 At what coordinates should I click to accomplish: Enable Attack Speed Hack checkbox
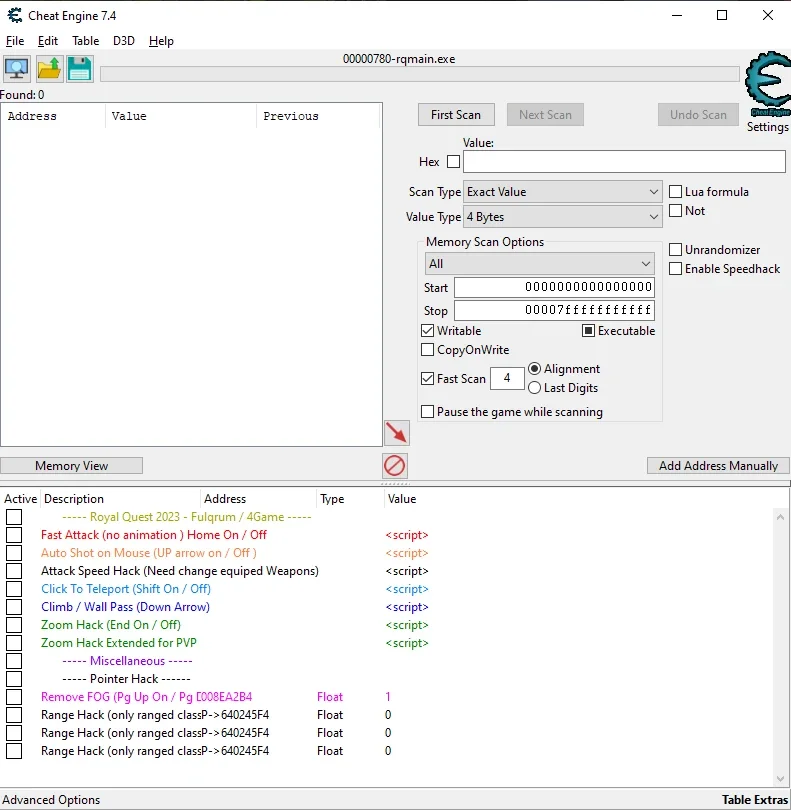pyautogui.click(x=14, y=571)
